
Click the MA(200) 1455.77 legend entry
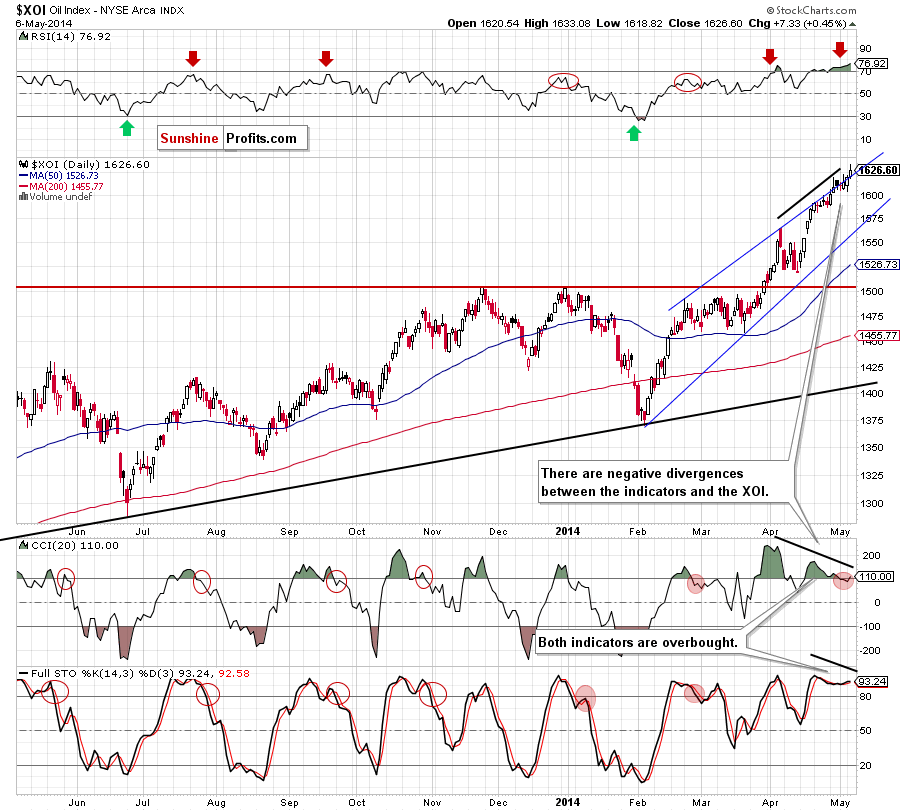(x=66, y=187)
